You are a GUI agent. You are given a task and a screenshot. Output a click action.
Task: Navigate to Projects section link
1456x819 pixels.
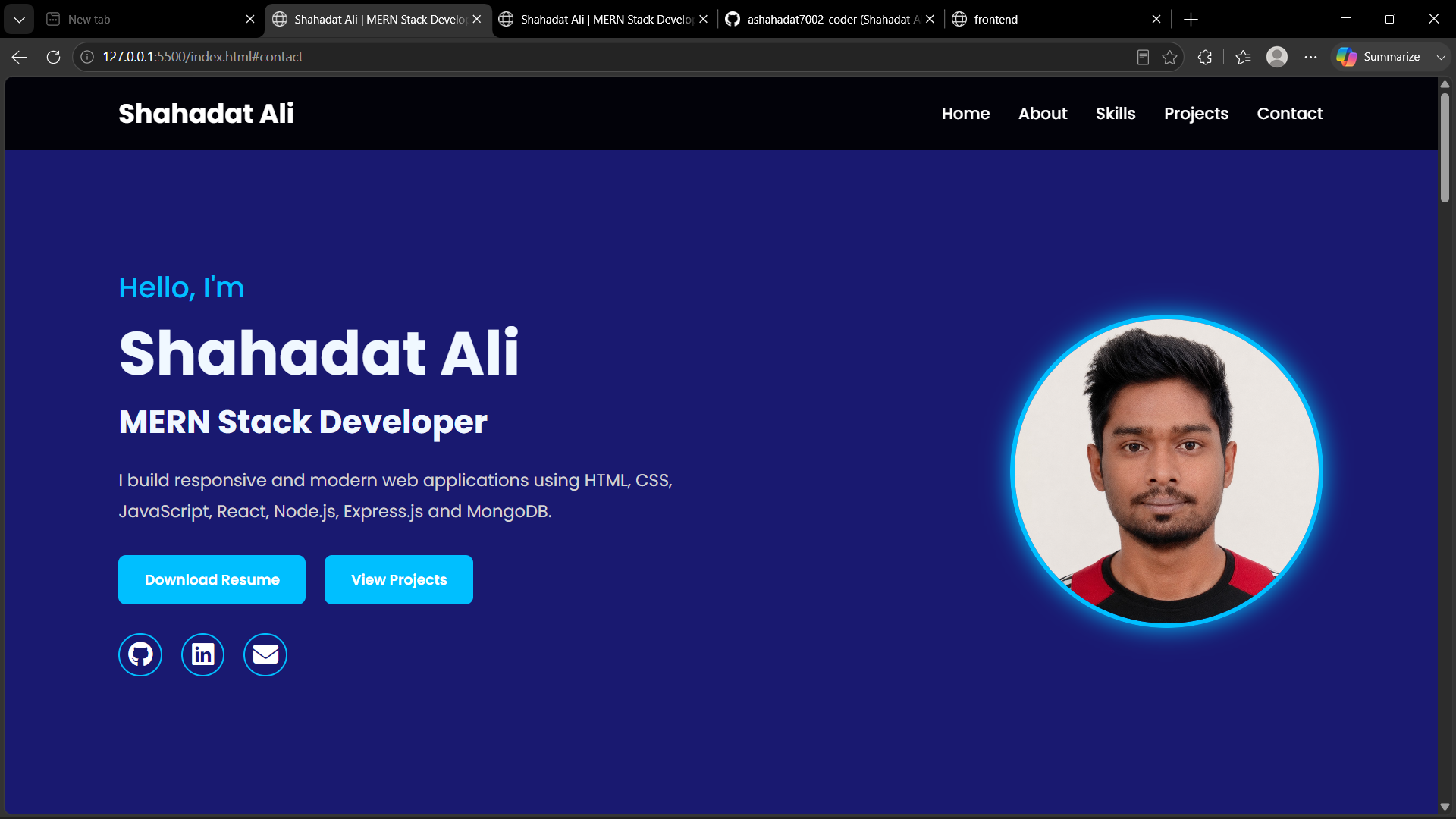coord(1196,114)
